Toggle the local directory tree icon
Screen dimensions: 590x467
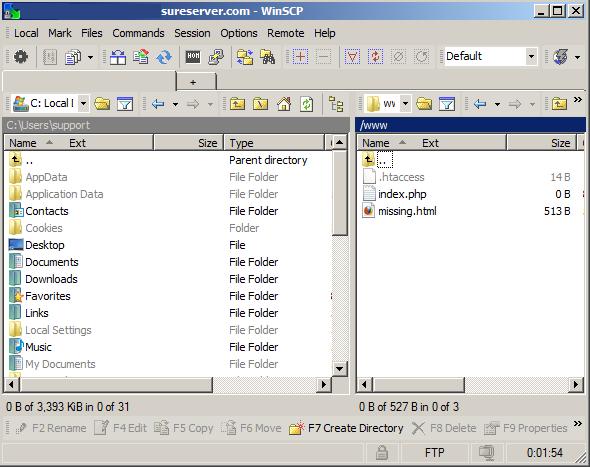(x=336, y=103)
